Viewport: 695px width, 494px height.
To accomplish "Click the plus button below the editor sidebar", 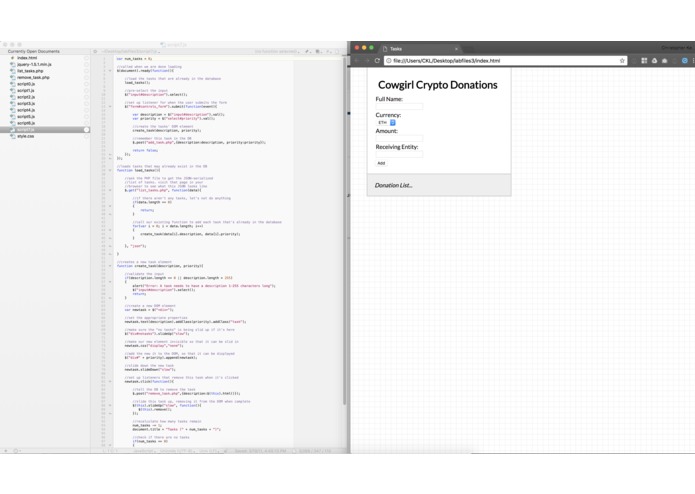I will coord(6,451).
